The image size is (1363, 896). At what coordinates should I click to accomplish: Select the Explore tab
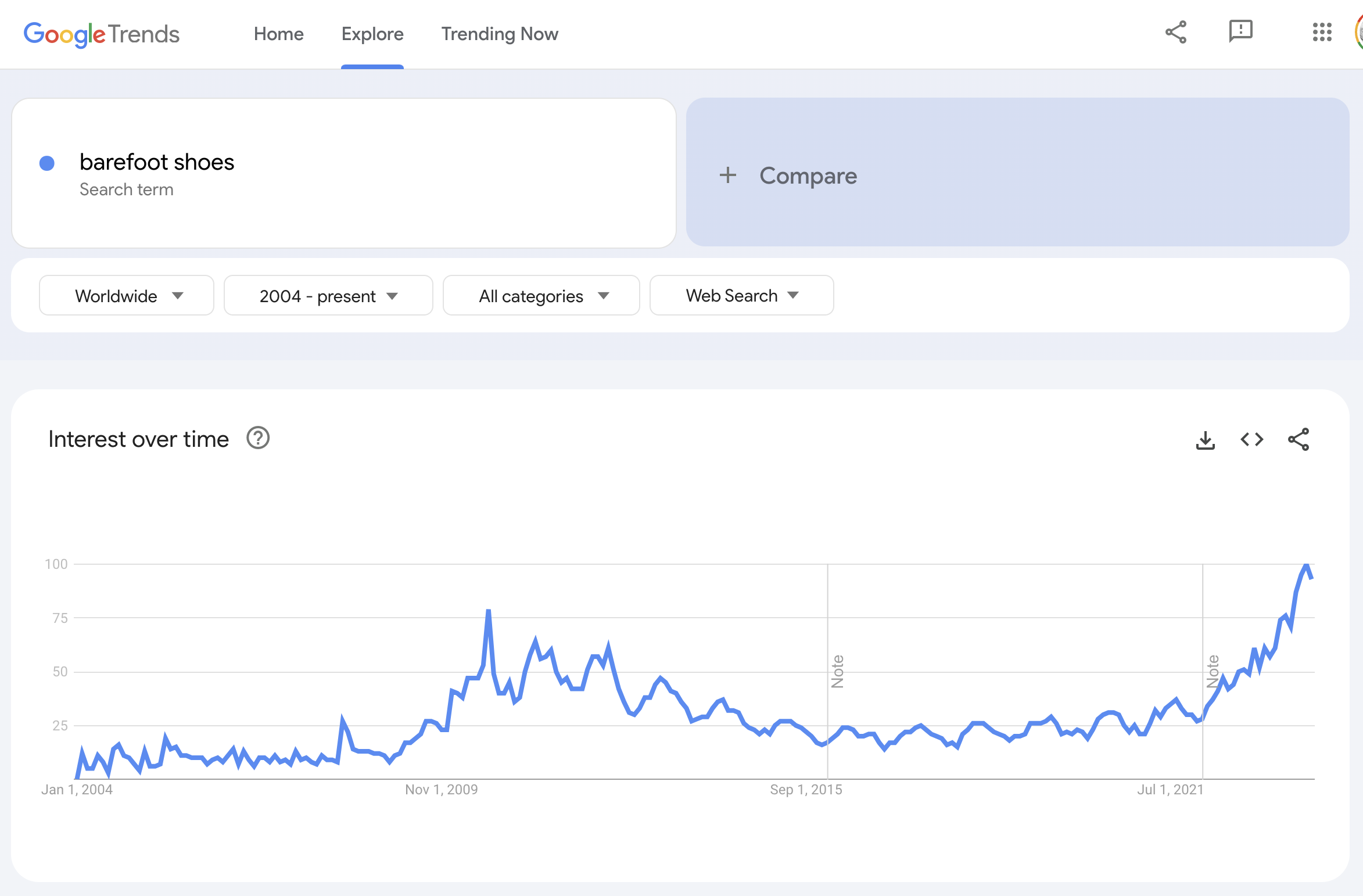[372, 34]
